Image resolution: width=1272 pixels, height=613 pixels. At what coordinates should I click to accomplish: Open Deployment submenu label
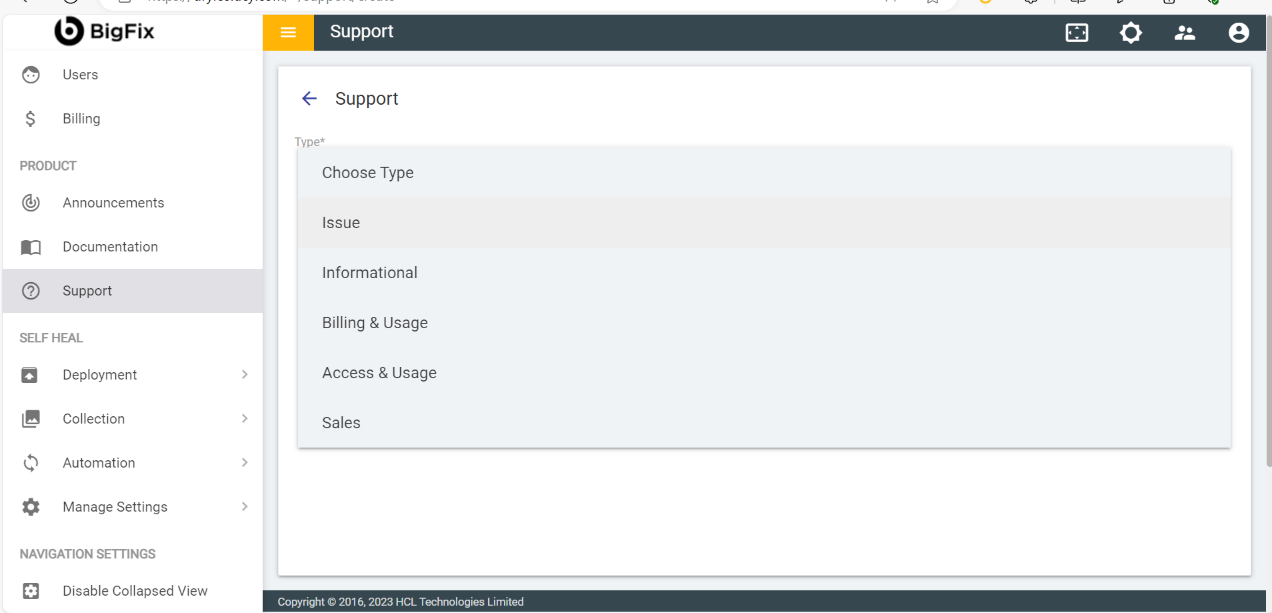pos(100,375)
